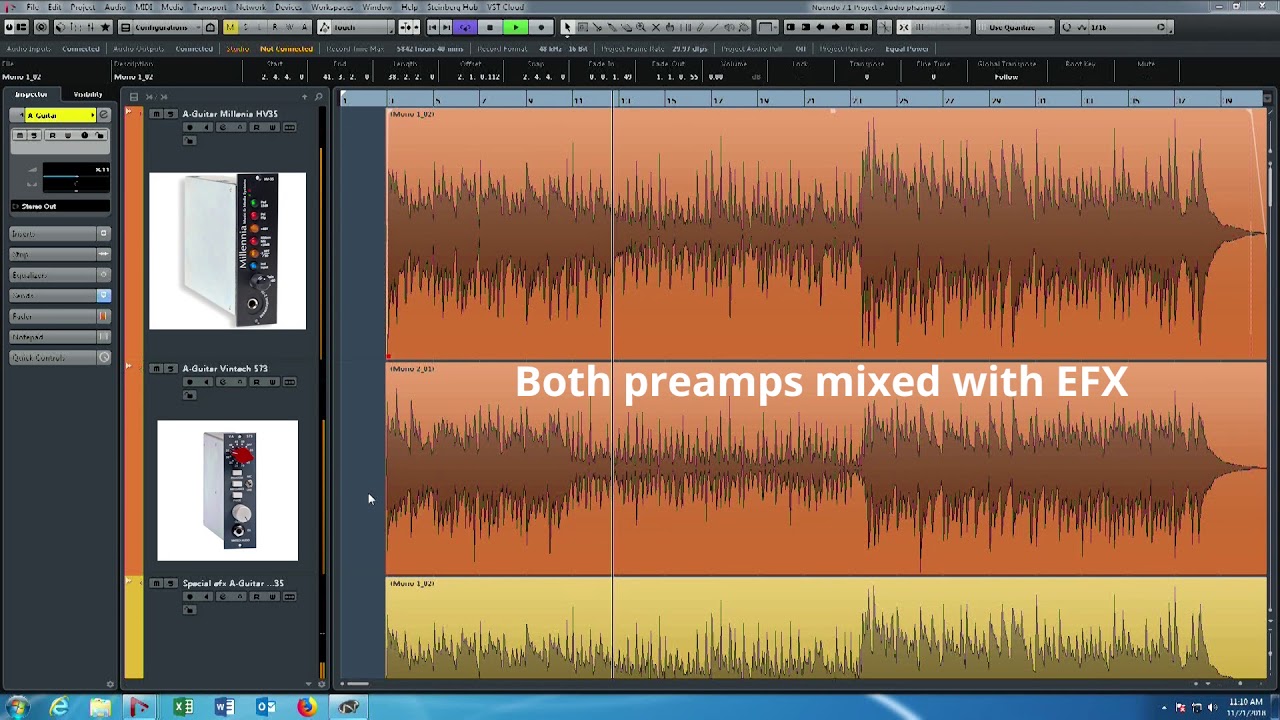Select the Zoom magnifier tool
The height and width of the screenshot is (720, 1280).
641,27
